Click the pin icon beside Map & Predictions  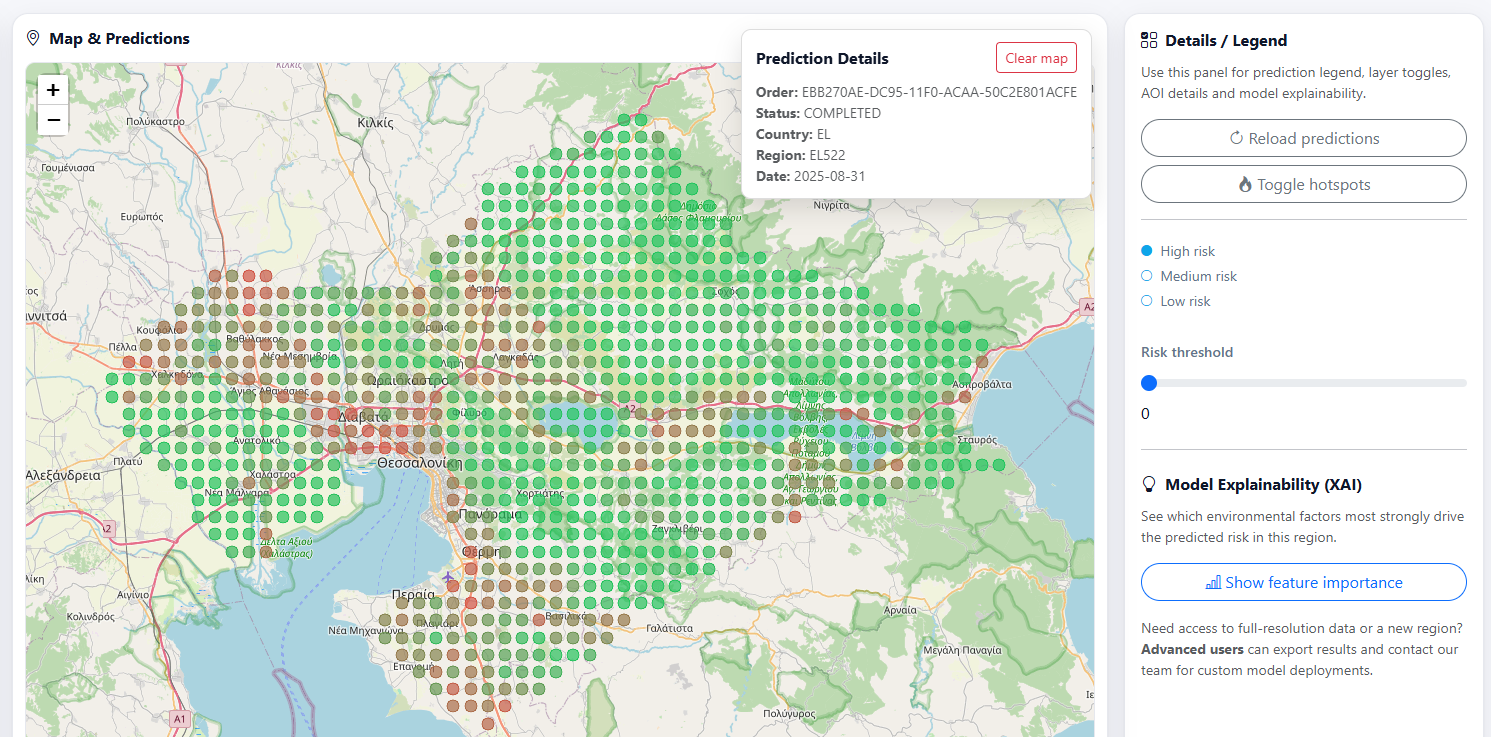click(x=33, y=38)
